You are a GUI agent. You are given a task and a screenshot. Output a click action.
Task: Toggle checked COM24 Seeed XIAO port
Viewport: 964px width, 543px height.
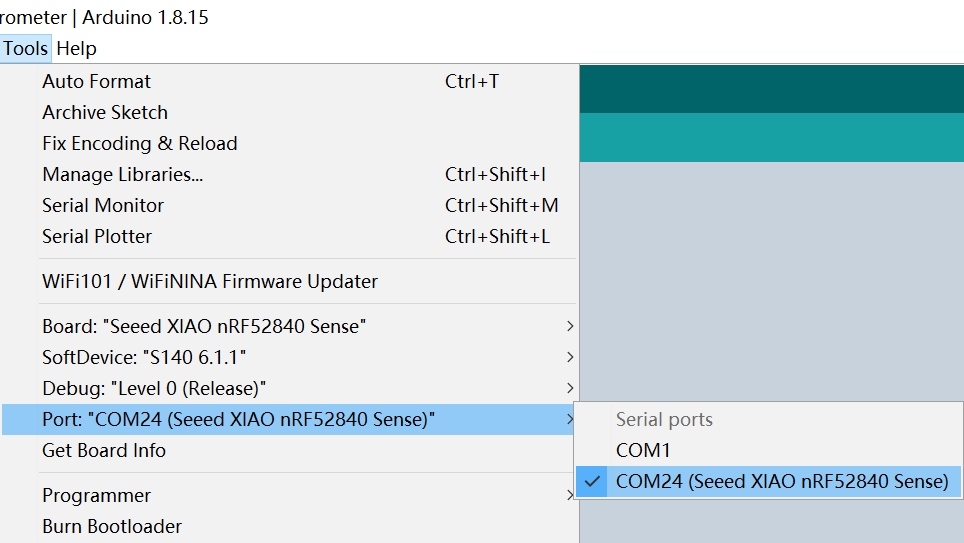[x=768, y=482]
